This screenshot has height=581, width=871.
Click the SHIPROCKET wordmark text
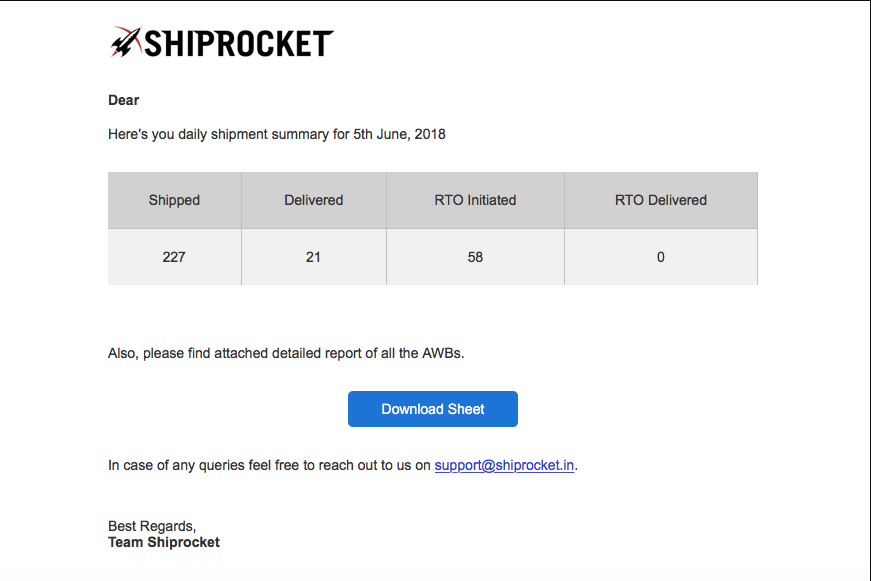click(x=239, y=44)
